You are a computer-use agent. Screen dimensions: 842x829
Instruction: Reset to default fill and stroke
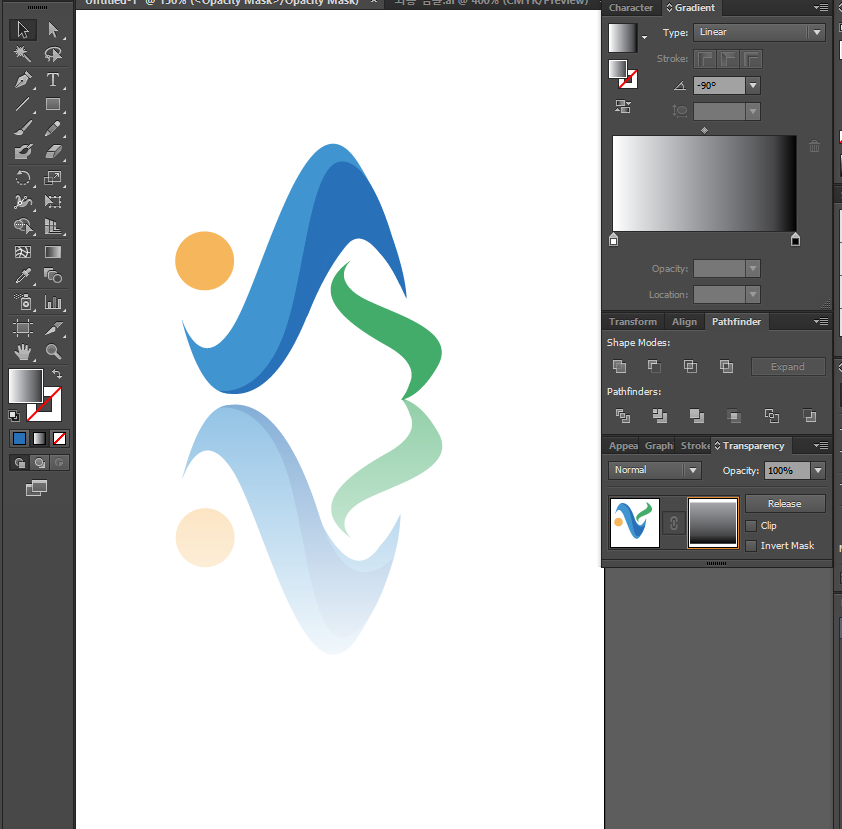coord(14,415)
